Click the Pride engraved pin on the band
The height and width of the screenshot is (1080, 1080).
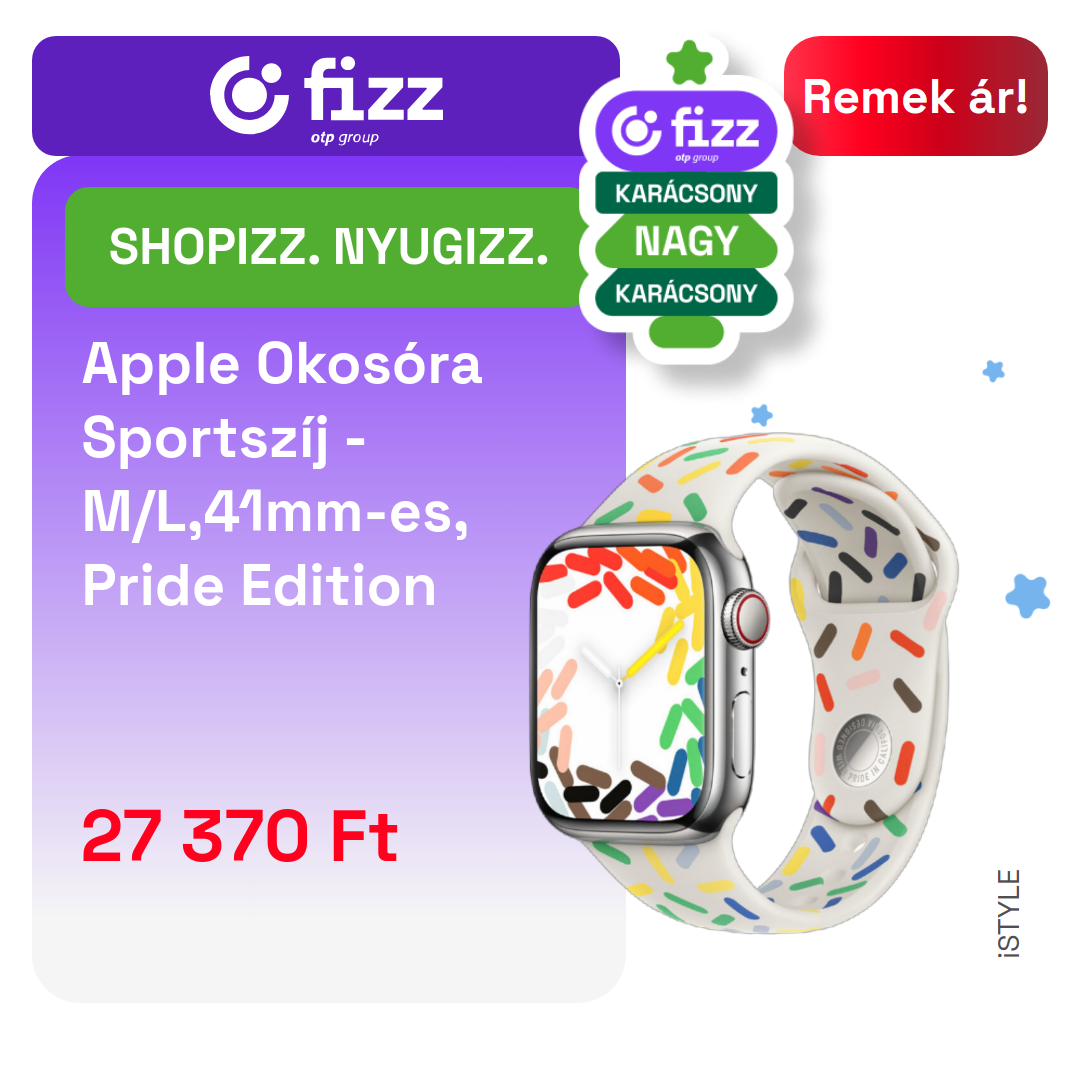pos(862,751)
